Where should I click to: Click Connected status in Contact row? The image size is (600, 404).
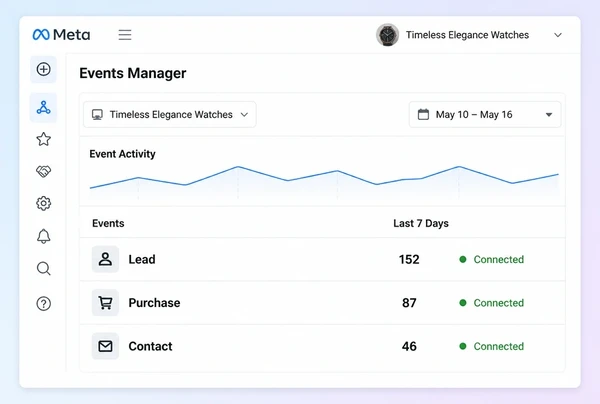click(x=492, y=347)
